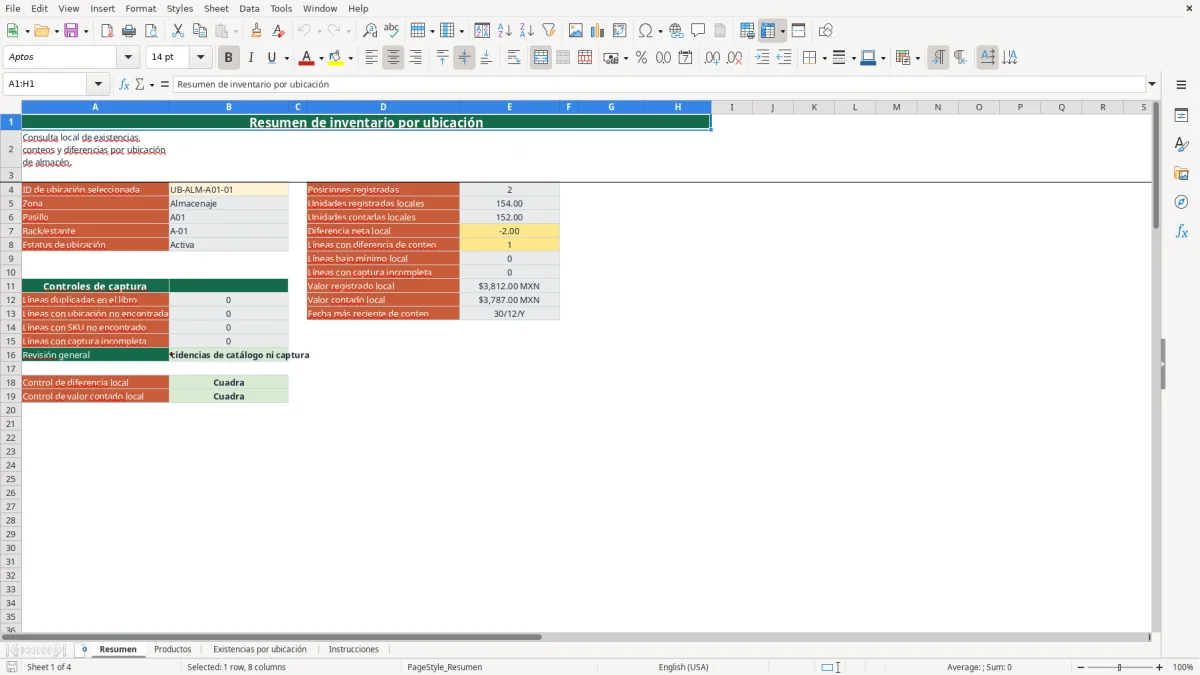Screen dimensions: 1200x675
Task: Format the cell as percent
Action: [x=641, y=58]
